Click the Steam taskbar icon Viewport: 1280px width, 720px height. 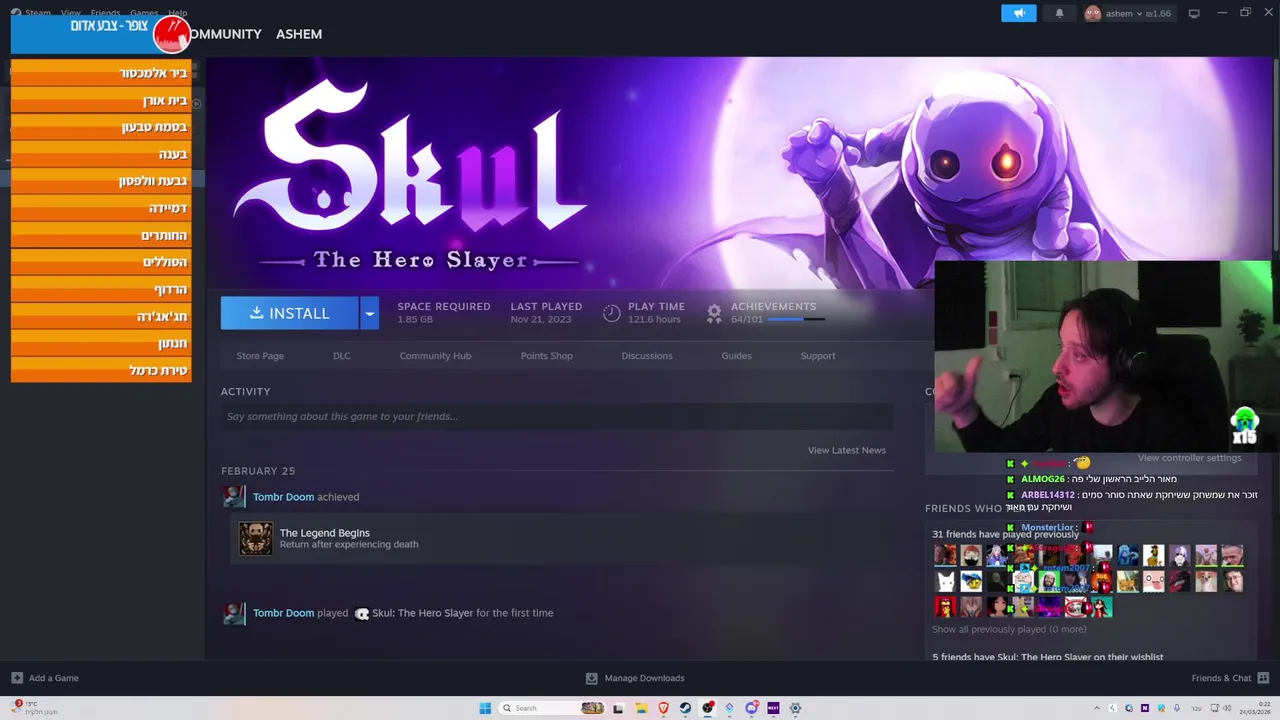point(685,708)
